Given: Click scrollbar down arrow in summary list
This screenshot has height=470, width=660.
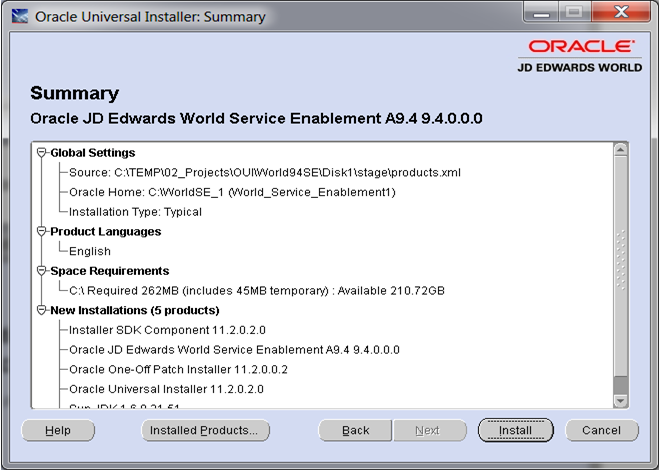Looking at the screenshot, I should (x=621, y=401).
